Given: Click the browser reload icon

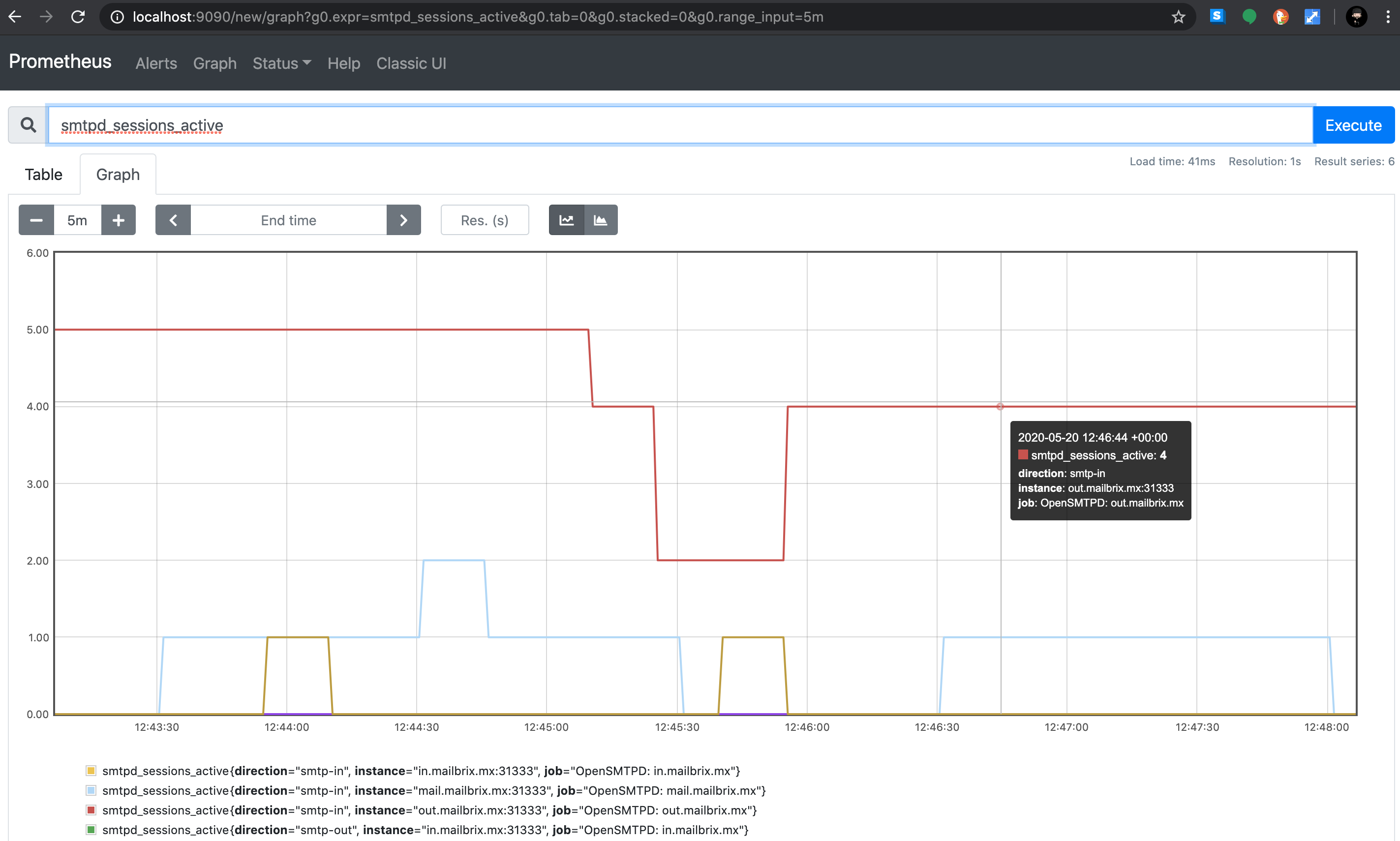Looking at the screenshot, I should tap(78, 16).
